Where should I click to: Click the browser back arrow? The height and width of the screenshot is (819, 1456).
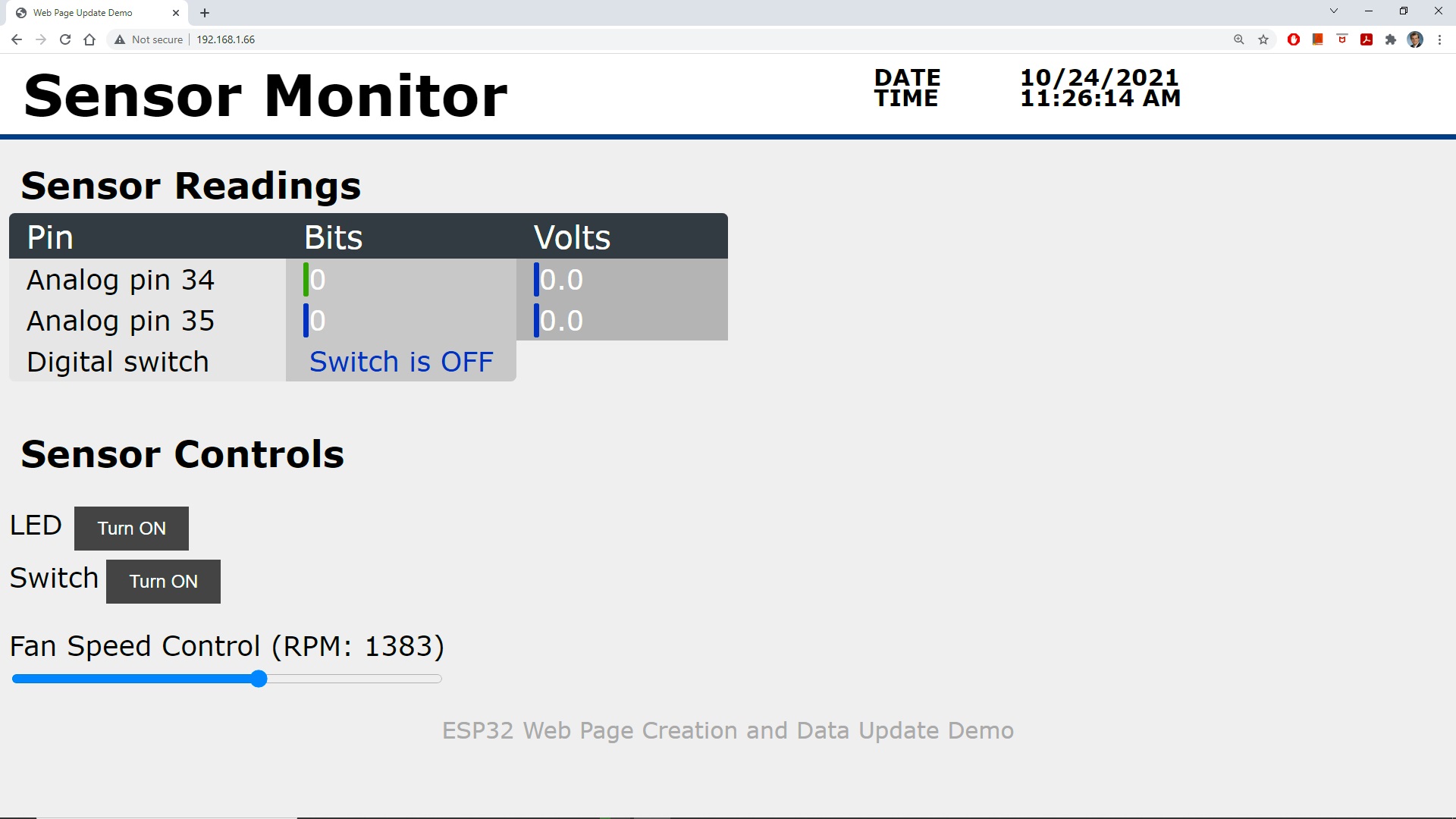[x=17, y=39]
